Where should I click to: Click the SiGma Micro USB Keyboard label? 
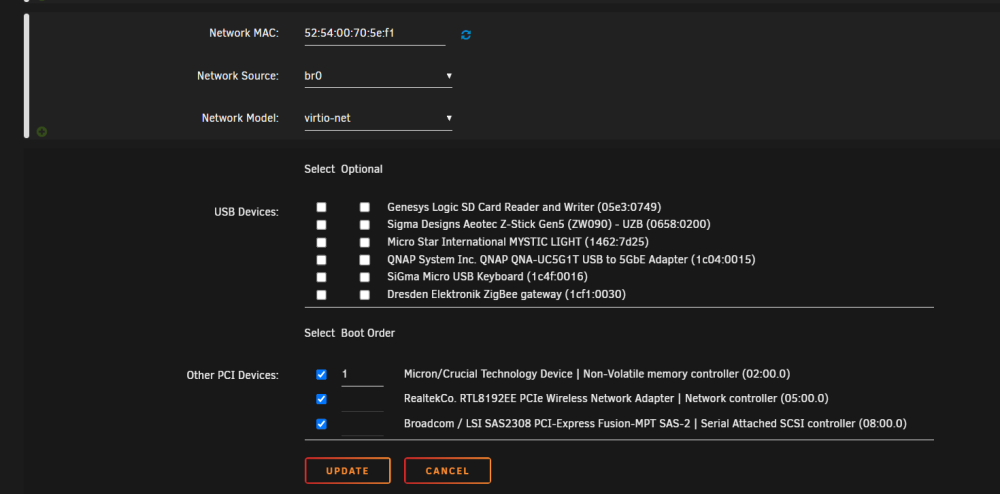(487, 277)
